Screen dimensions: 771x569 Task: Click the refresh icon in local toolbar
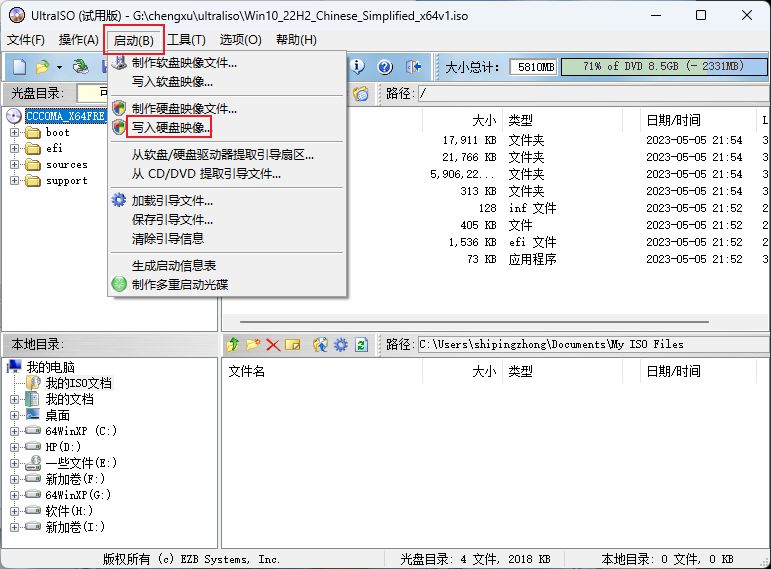tap(361, 345)
